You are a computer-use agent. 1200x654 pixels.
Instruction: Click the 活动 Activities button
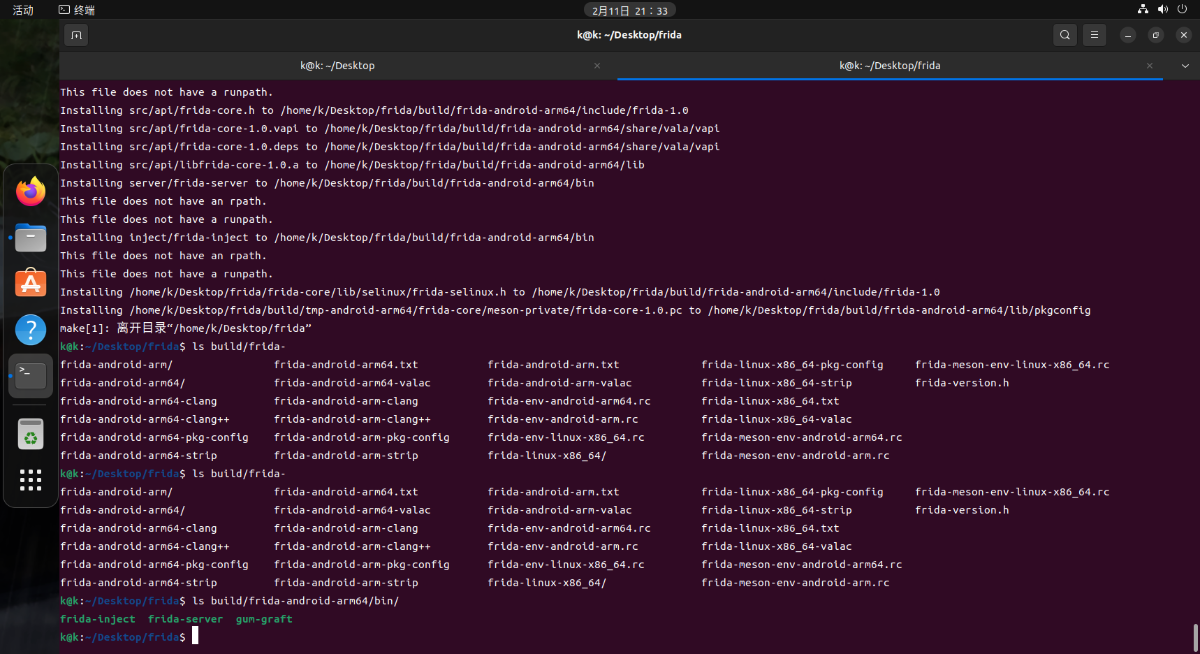pyautogui.click(x=22, y=10)
